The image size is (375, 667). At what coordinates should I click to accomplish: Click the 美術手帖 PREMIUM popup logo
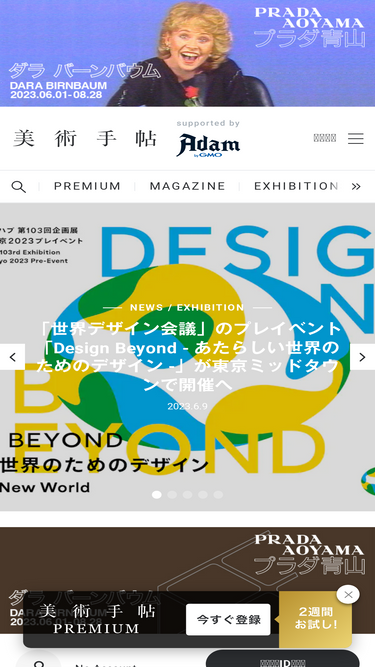97,619
